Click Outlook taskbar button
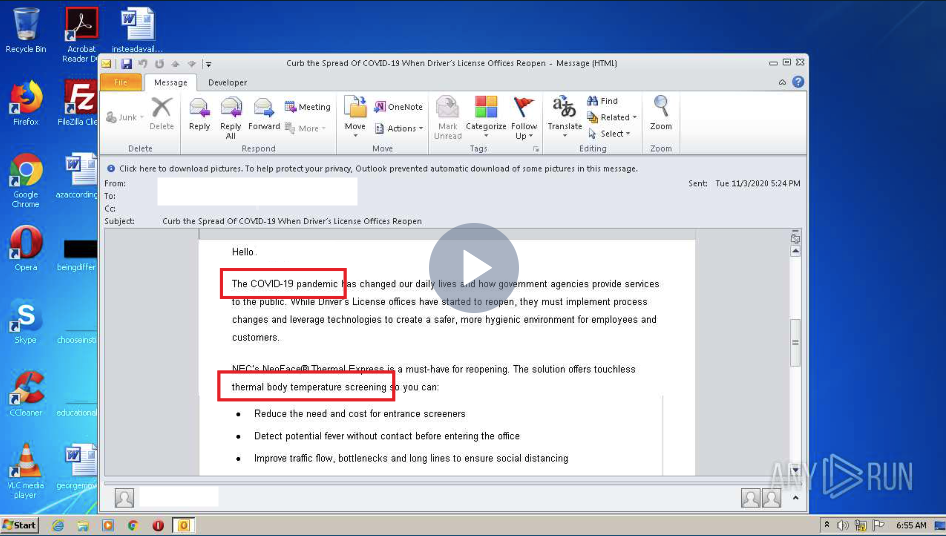 pyautogui.click(x=183, y=525)
